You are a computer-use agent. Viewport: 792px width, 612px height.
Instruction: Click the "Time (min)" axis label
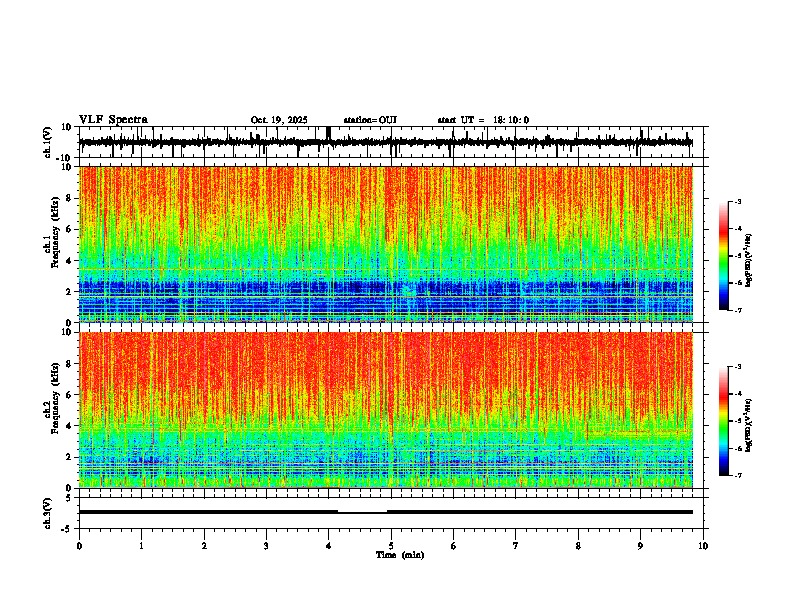tap(400, 555)
